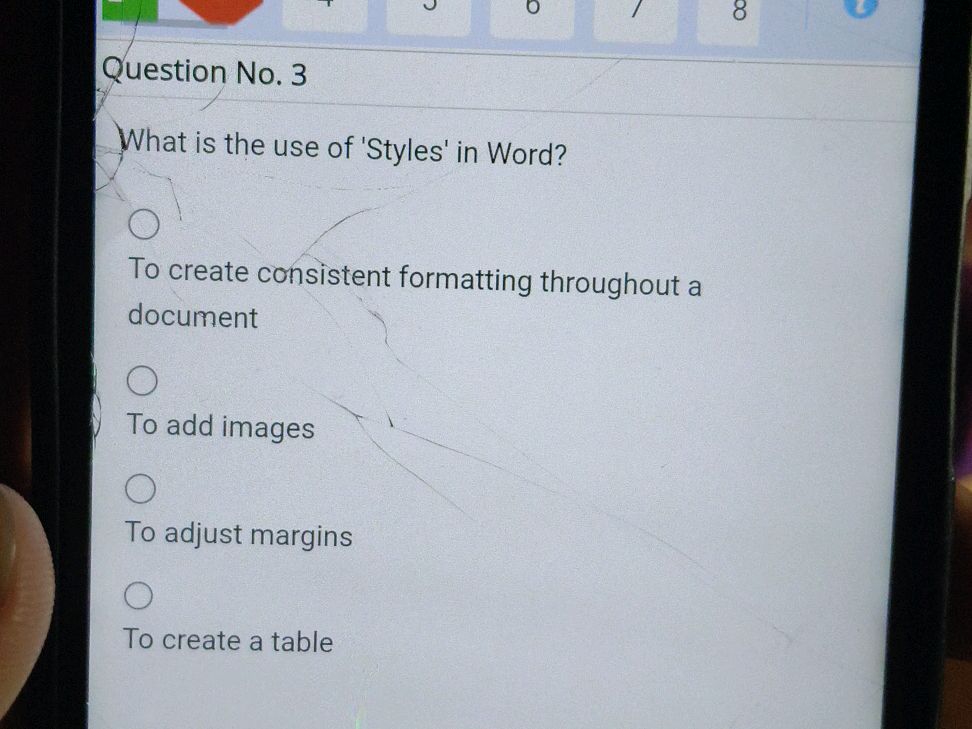Select the 'To adjust margins' option

238,535
